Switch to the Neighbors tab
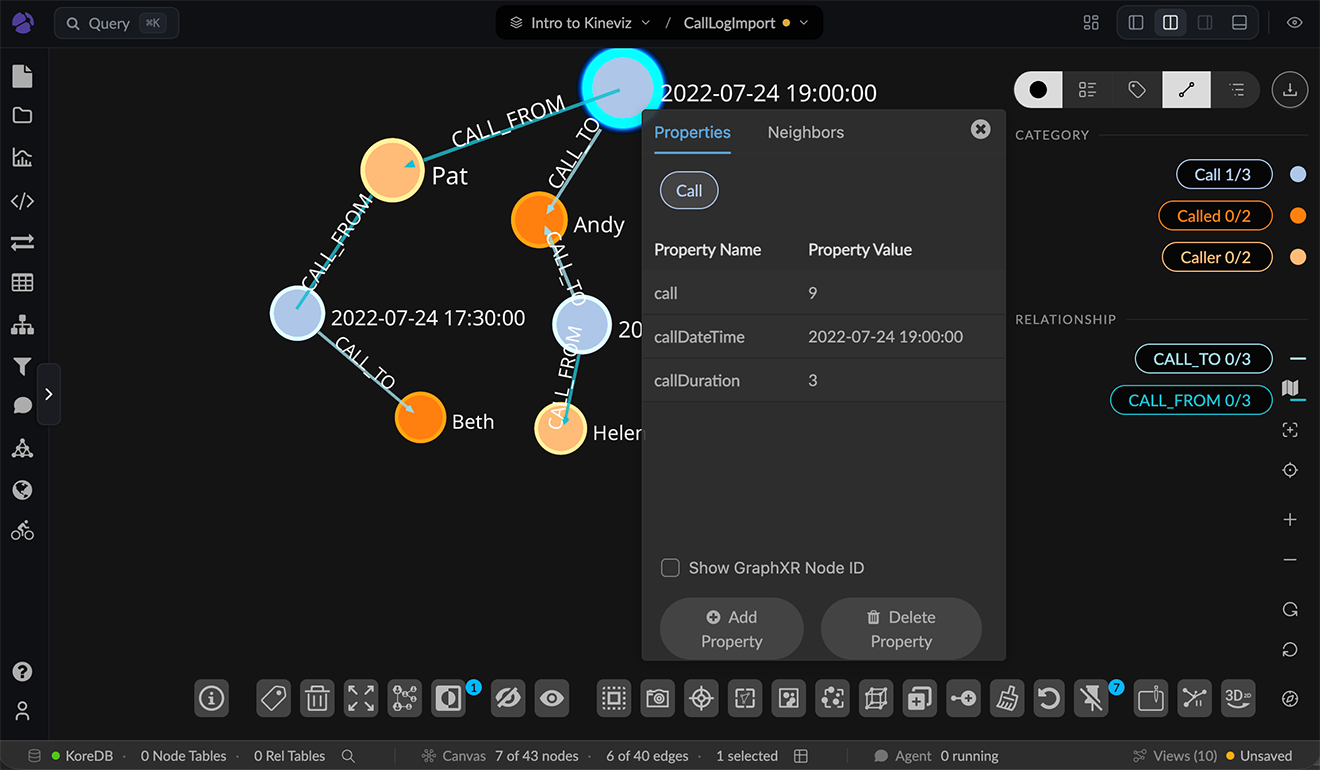Image resolution: width=1320 pixels, height=770 pixels. click(806, 132)
